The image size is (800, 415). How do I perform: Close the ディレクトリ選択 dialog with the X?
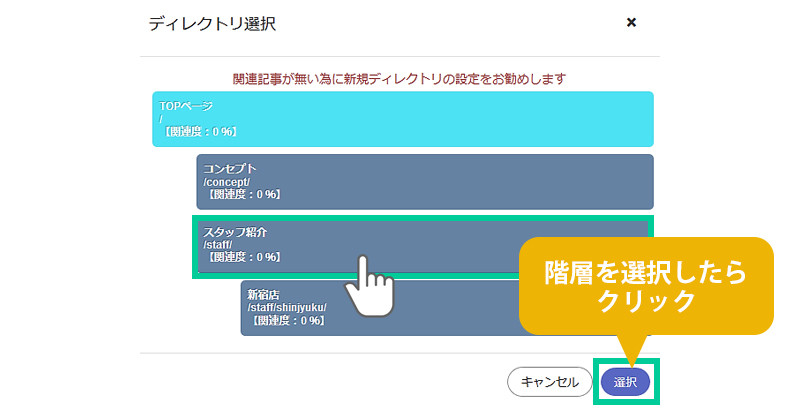tap(631, 22)
